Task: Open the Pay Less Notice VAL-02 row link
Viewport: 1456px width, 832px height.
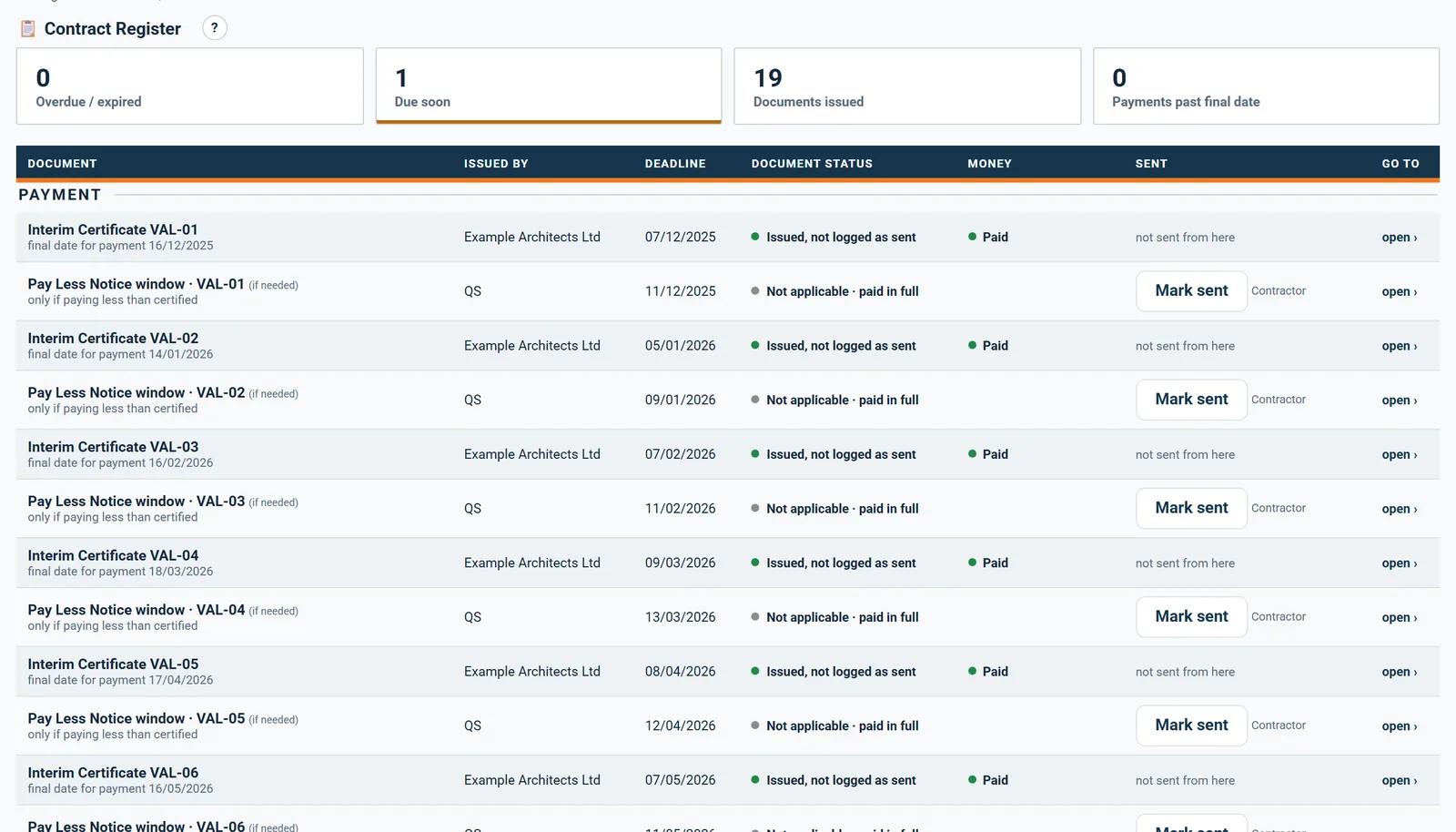Action: [x=1400, y=401]
